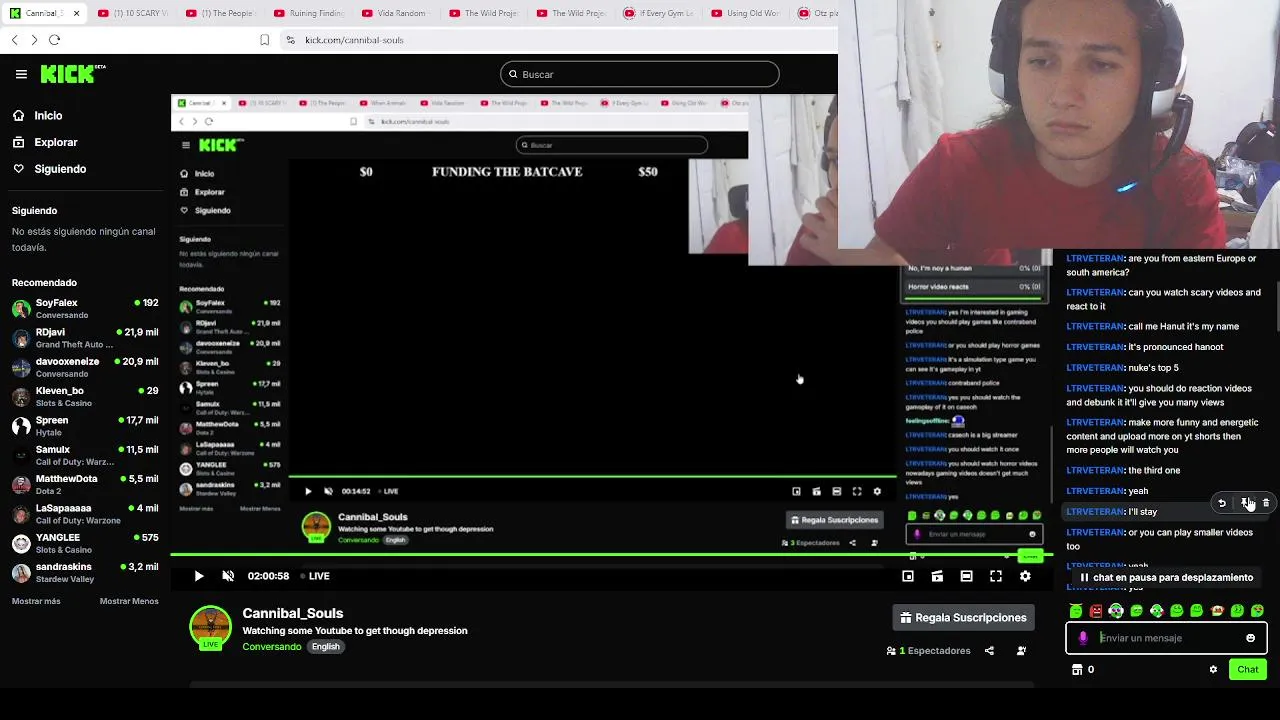Click the 1 Espectadores viewer count
1280x720 pixels.
[x=928, y=651]
